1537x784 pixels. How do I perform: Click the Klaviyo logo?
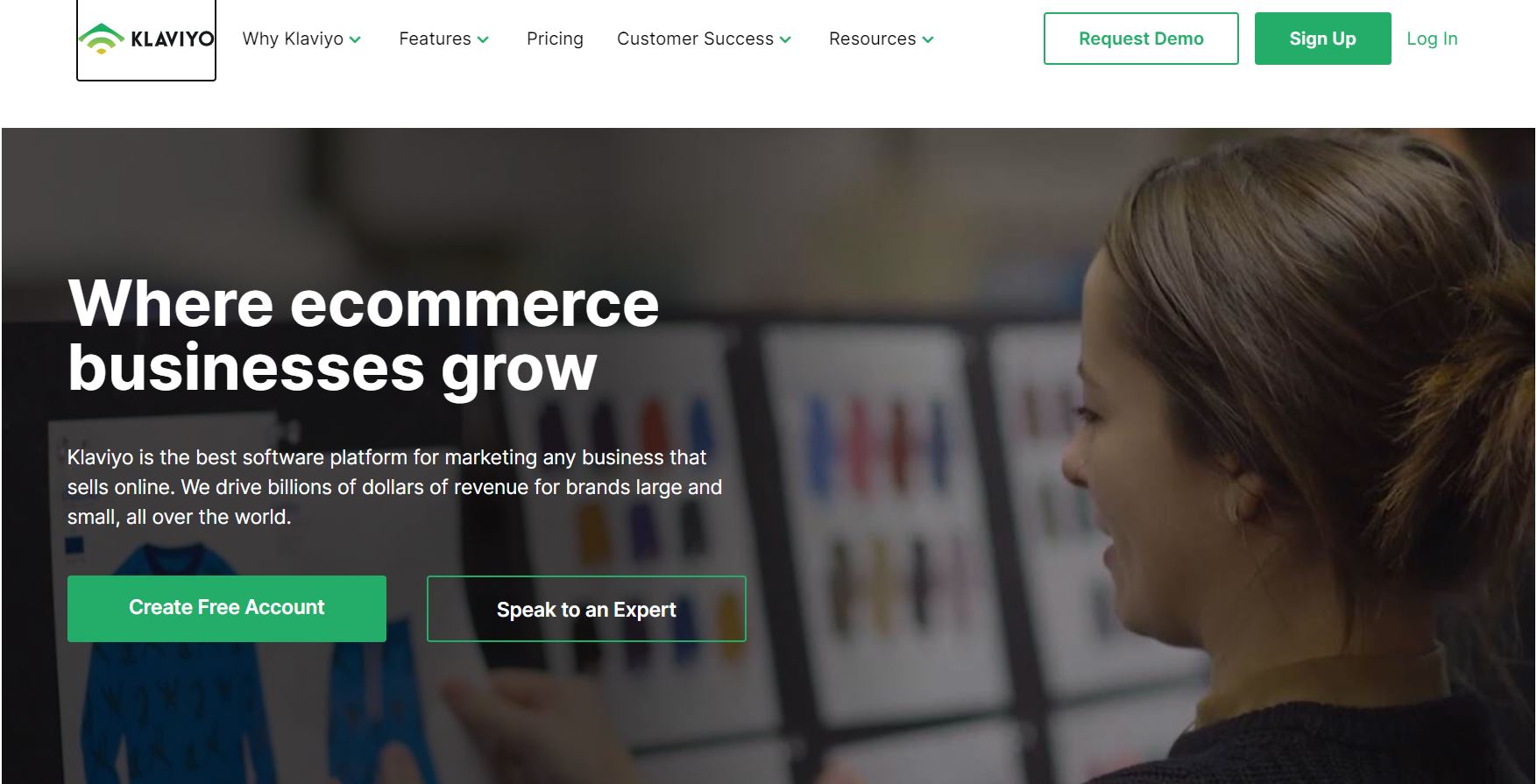tap(146, 39)
